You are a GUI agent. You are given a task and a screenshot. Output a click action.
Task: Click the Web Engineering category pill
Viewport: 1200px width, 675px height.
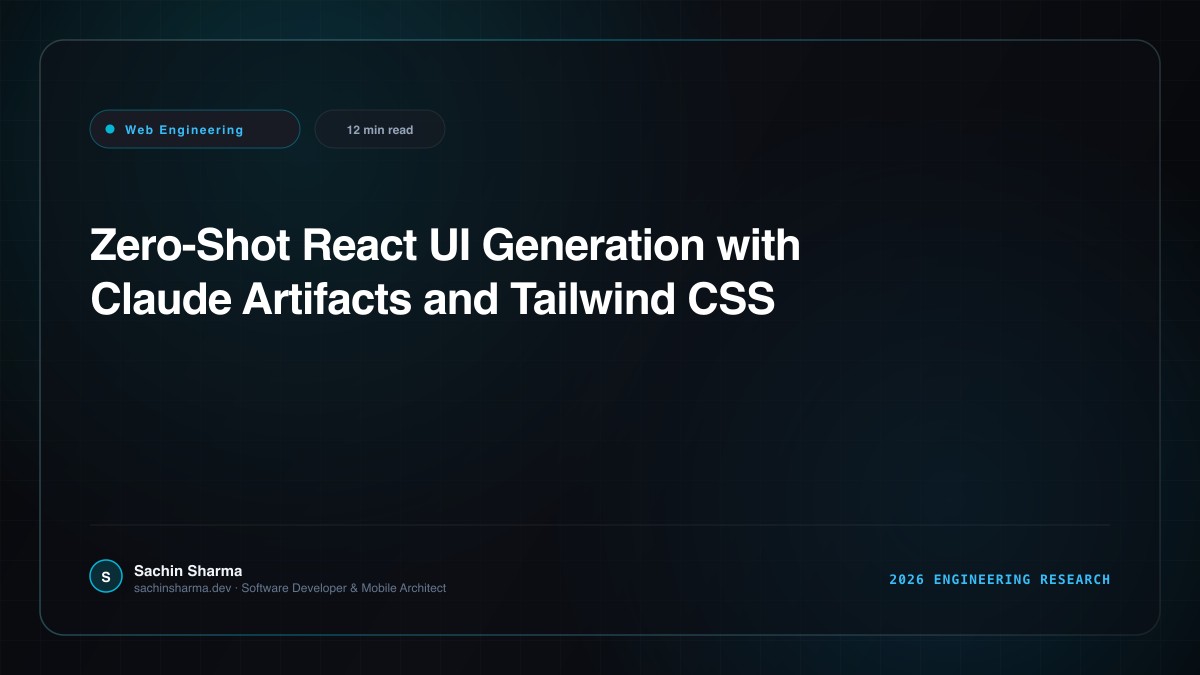click(x=195, y=129)
